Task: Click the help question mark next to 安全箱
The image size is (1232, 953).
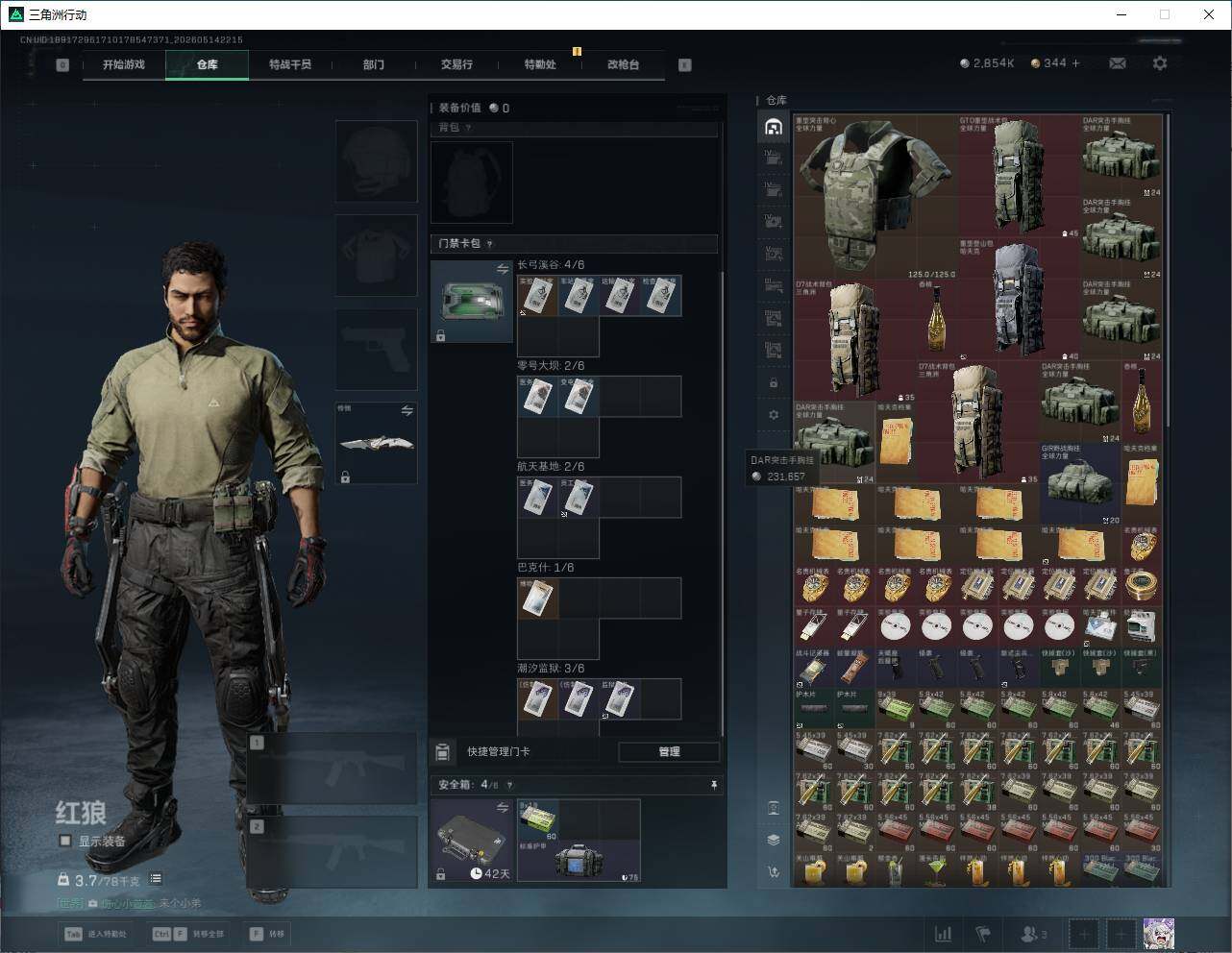Action: [x=509, y=785]
